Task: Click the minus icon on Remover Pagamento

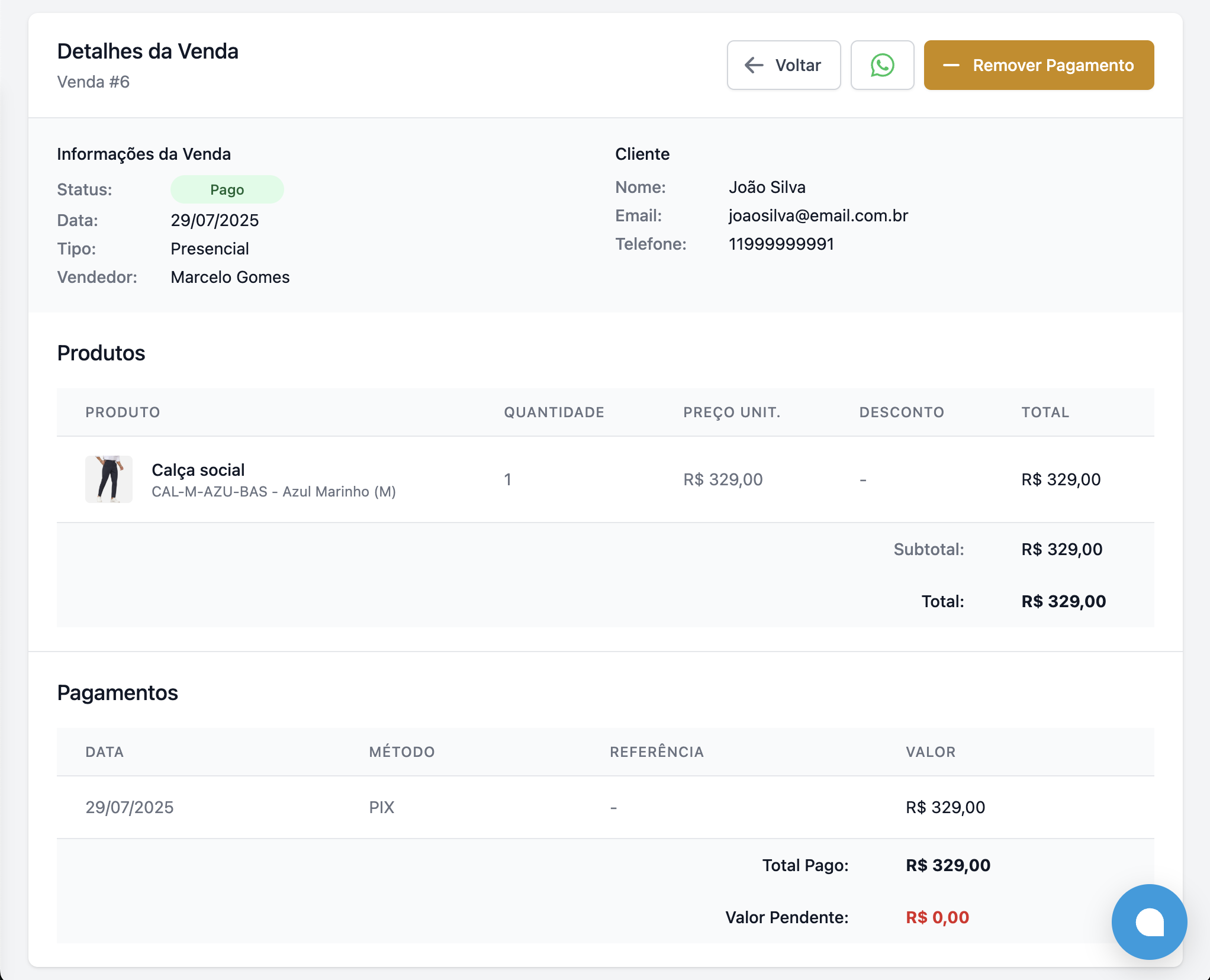Action: pyautogui.click(x=951, y=65)
